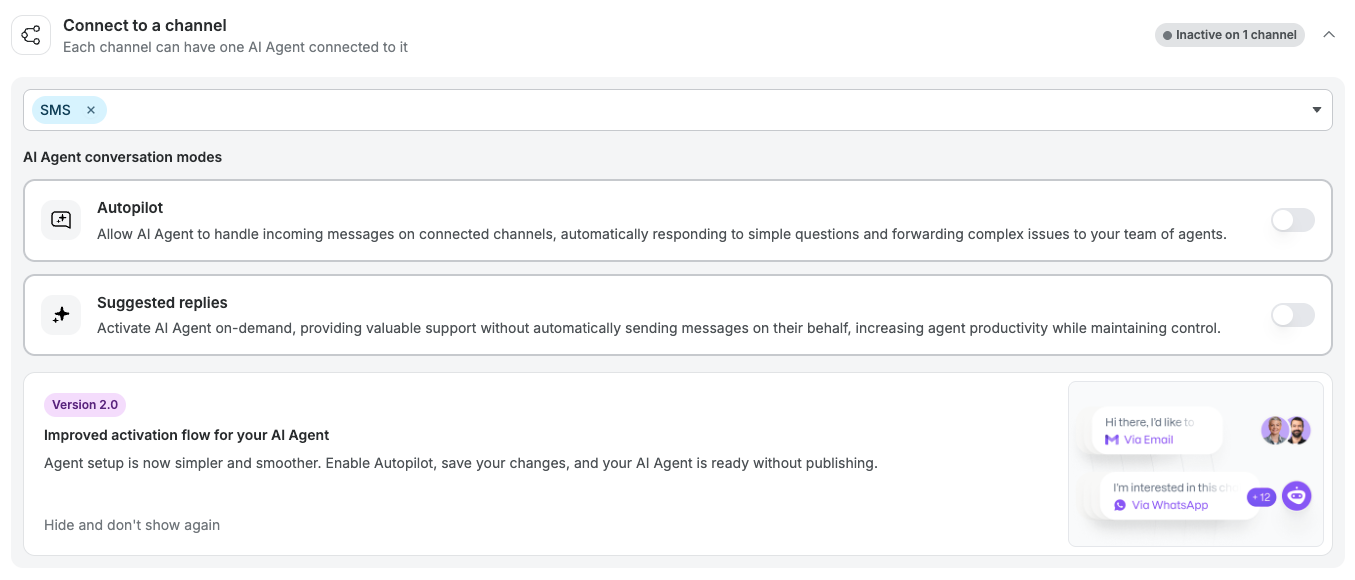
Task: Collapse the Connect to a channel section
Action: [x=1329, y=35]
